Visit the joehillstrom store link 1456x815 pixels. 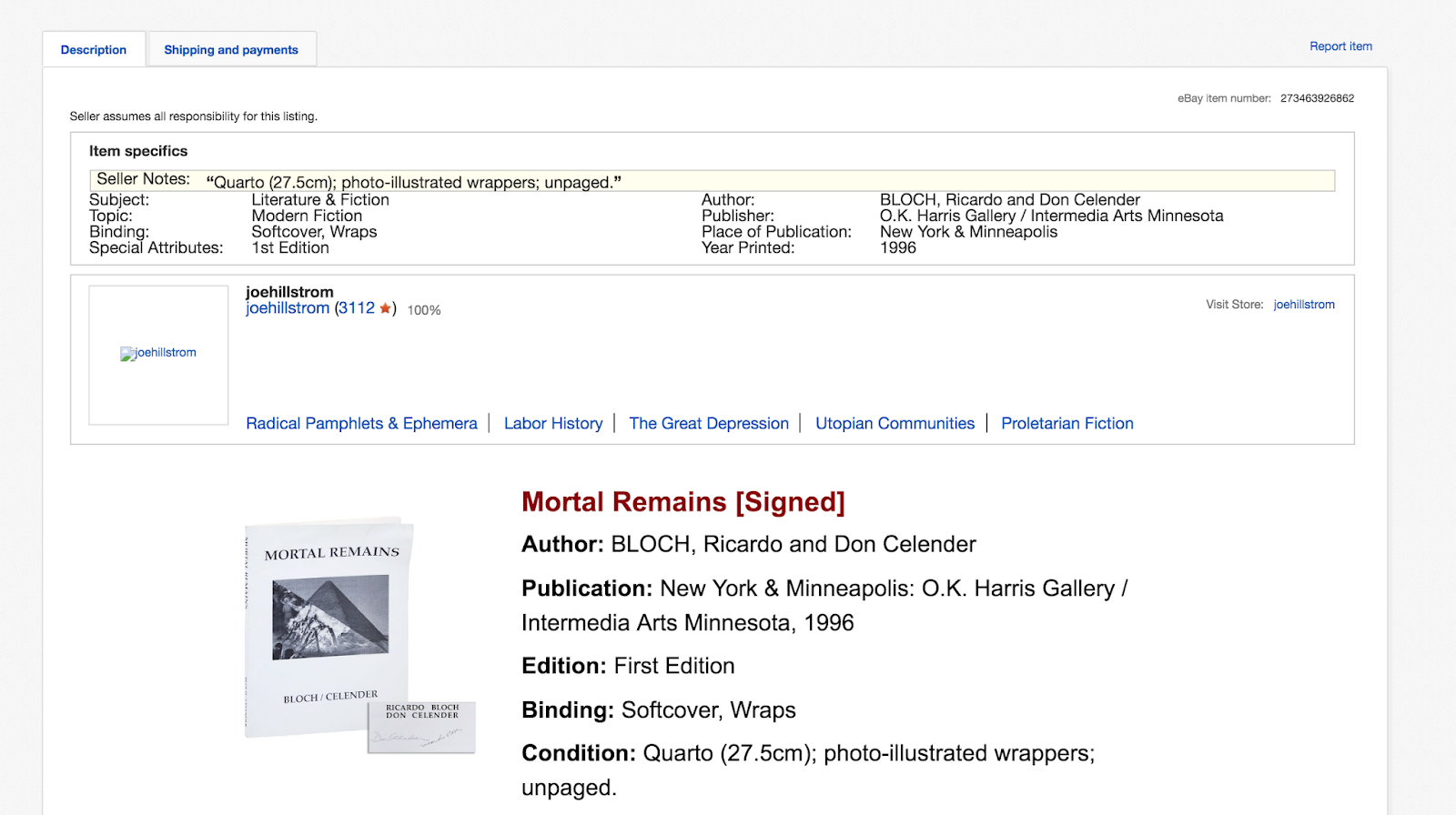(1304, 305)
